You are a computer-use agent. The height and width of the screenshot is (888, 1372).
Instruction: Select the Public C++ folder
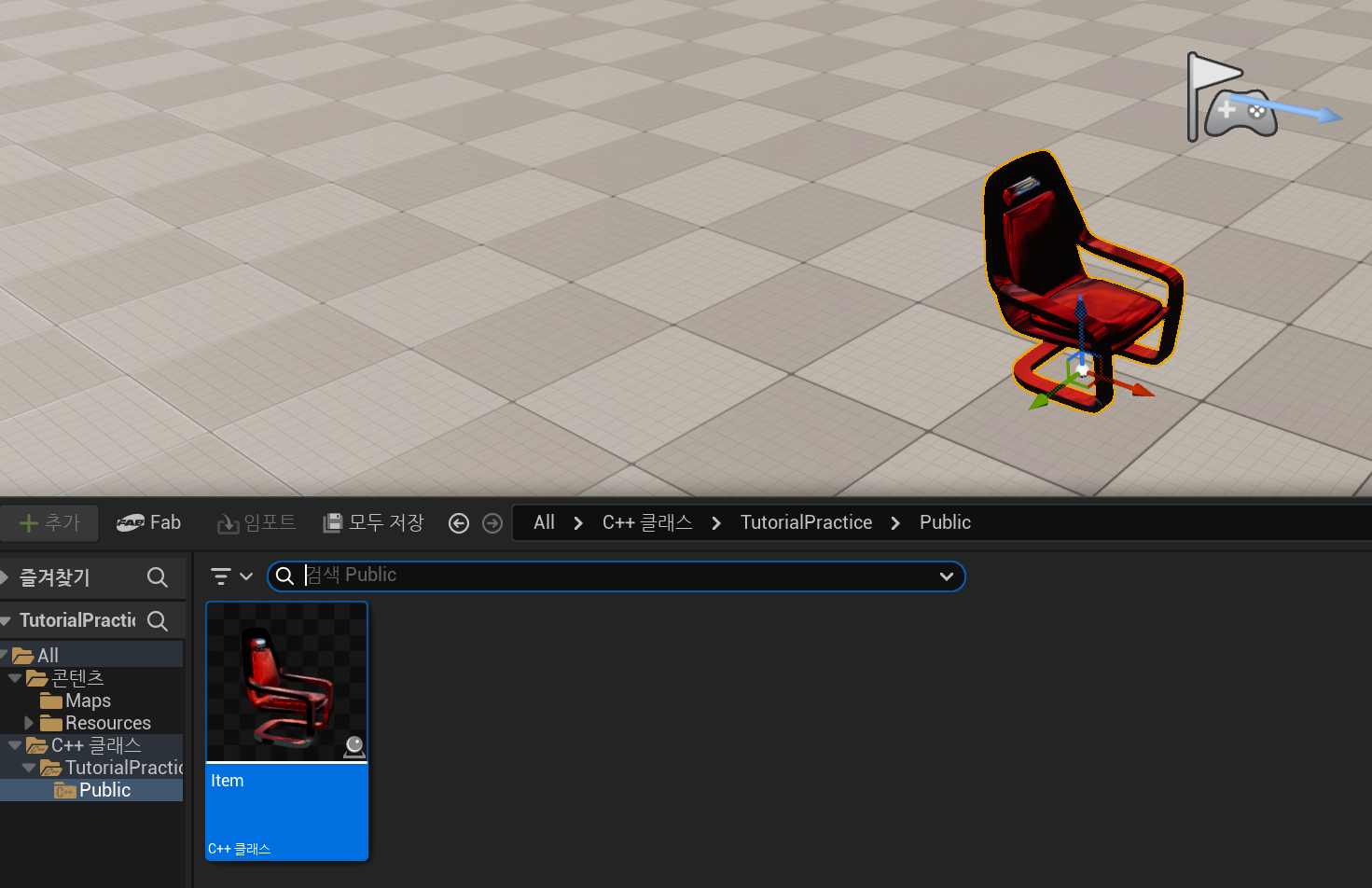91,790
